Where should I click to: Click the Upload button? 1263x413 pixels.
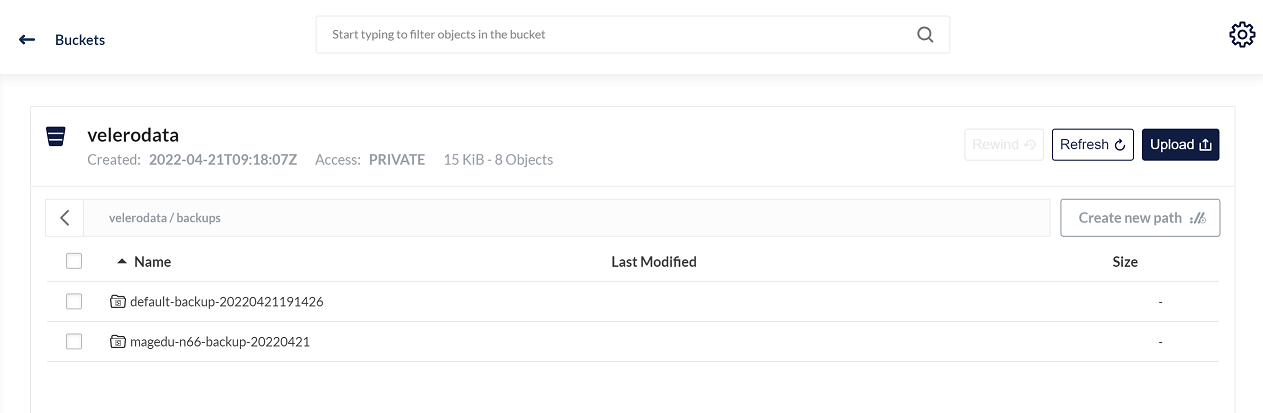pyautogui.click(x=1180, y=144)
